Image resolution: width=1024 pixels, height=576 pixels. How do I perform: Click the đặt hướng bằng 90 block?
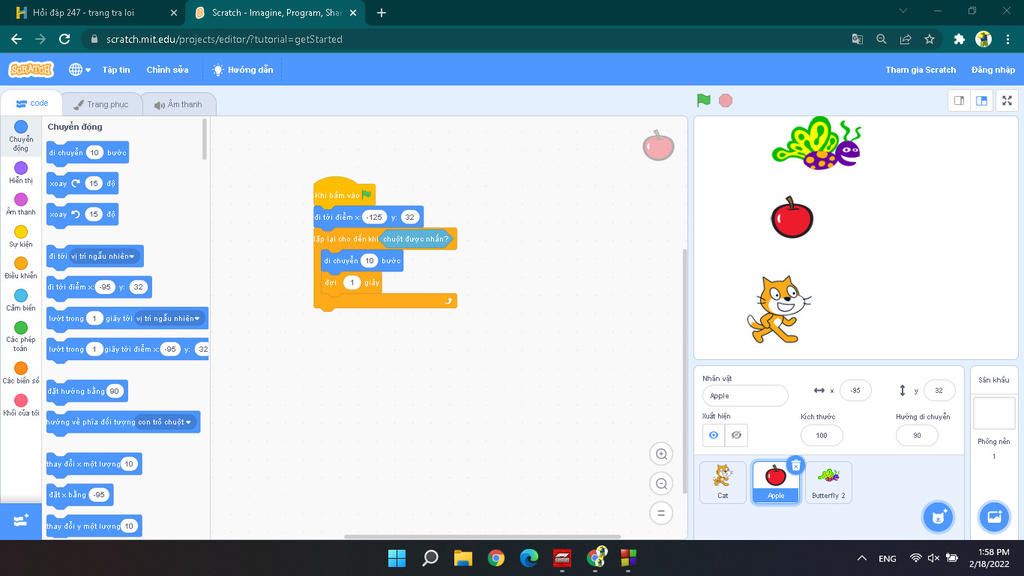pos(87,391)
